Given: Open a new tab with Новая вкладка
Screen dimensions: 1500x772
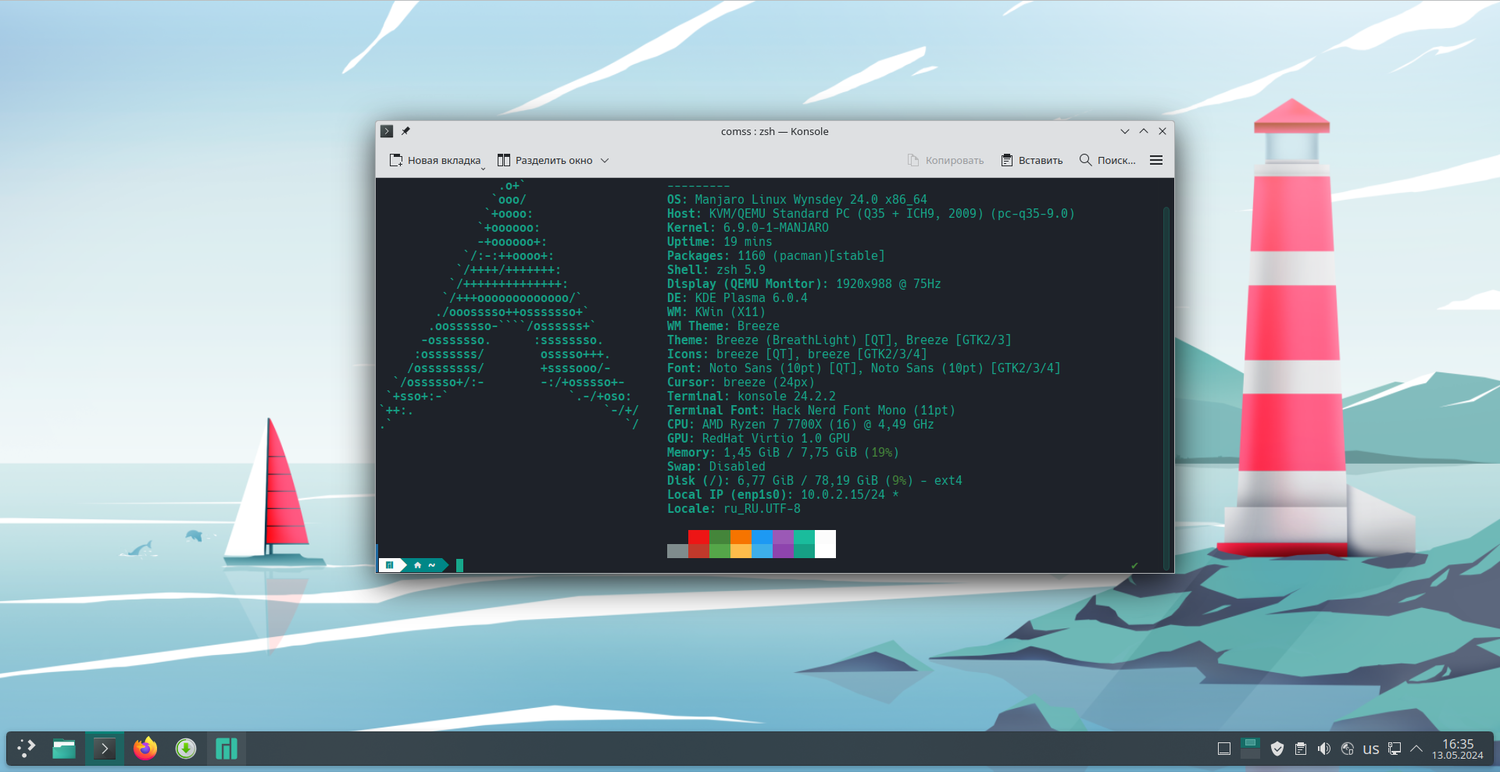Looking at the screenshot, I should [x=435, y=160].
